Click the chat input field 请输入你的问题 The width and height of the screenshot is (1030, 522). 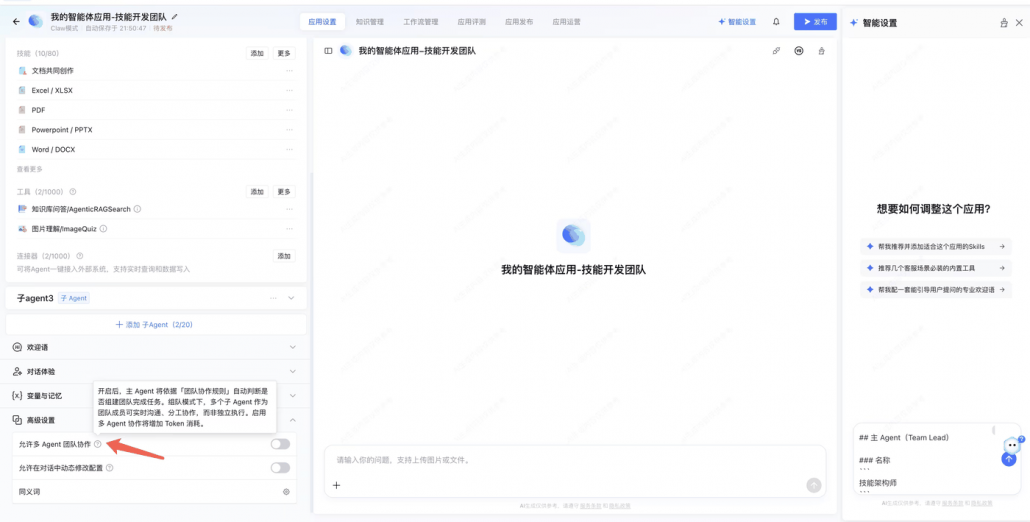pos(575,460)
